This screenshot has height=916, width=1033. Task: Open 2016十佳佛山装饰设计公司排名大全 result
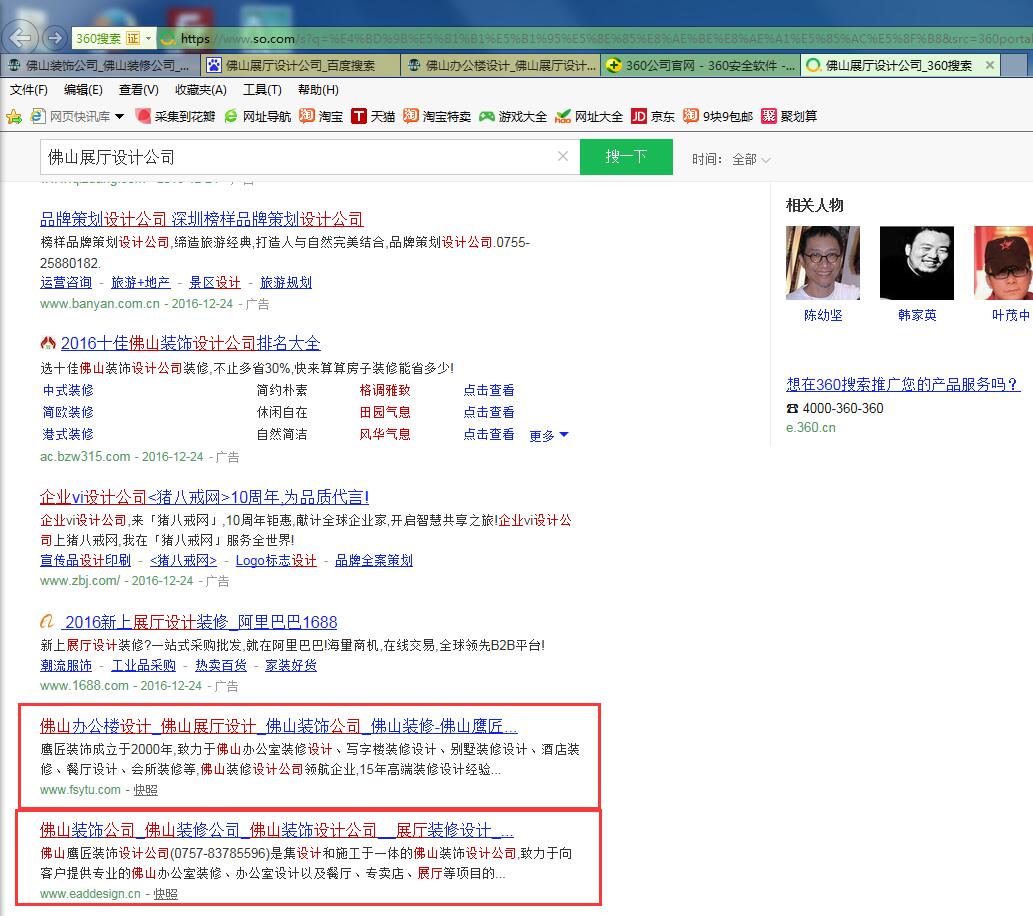190,343
